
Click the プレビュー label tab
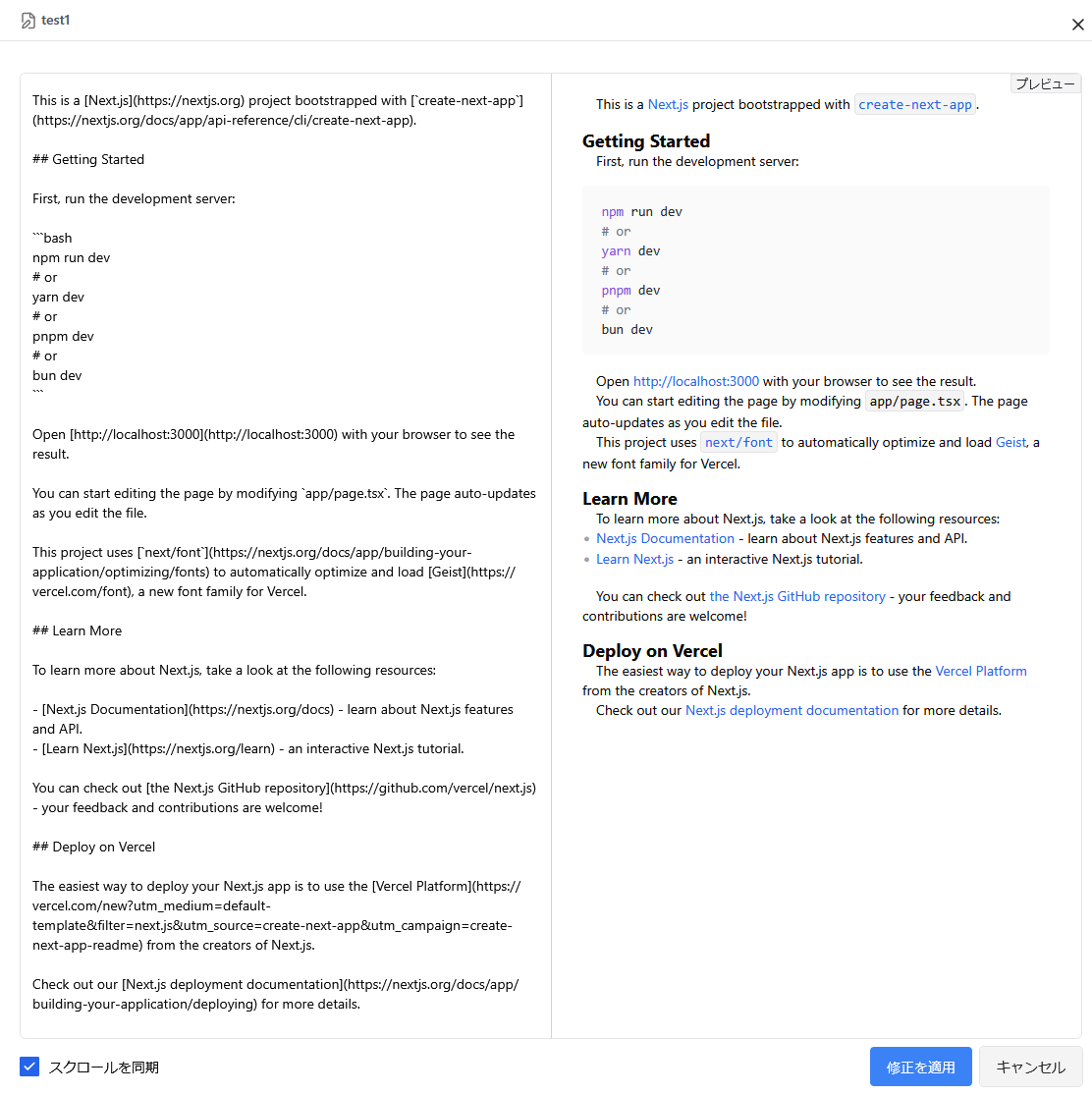1045,83
